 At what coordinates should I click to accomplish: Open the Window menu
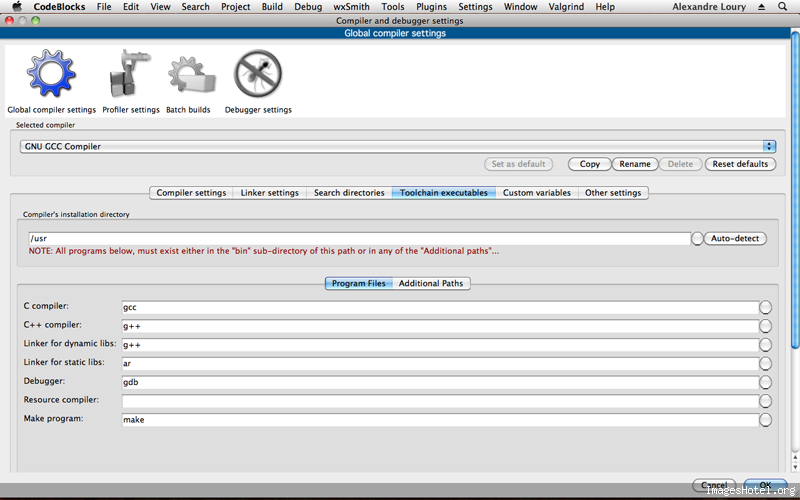tap(520, 7)
